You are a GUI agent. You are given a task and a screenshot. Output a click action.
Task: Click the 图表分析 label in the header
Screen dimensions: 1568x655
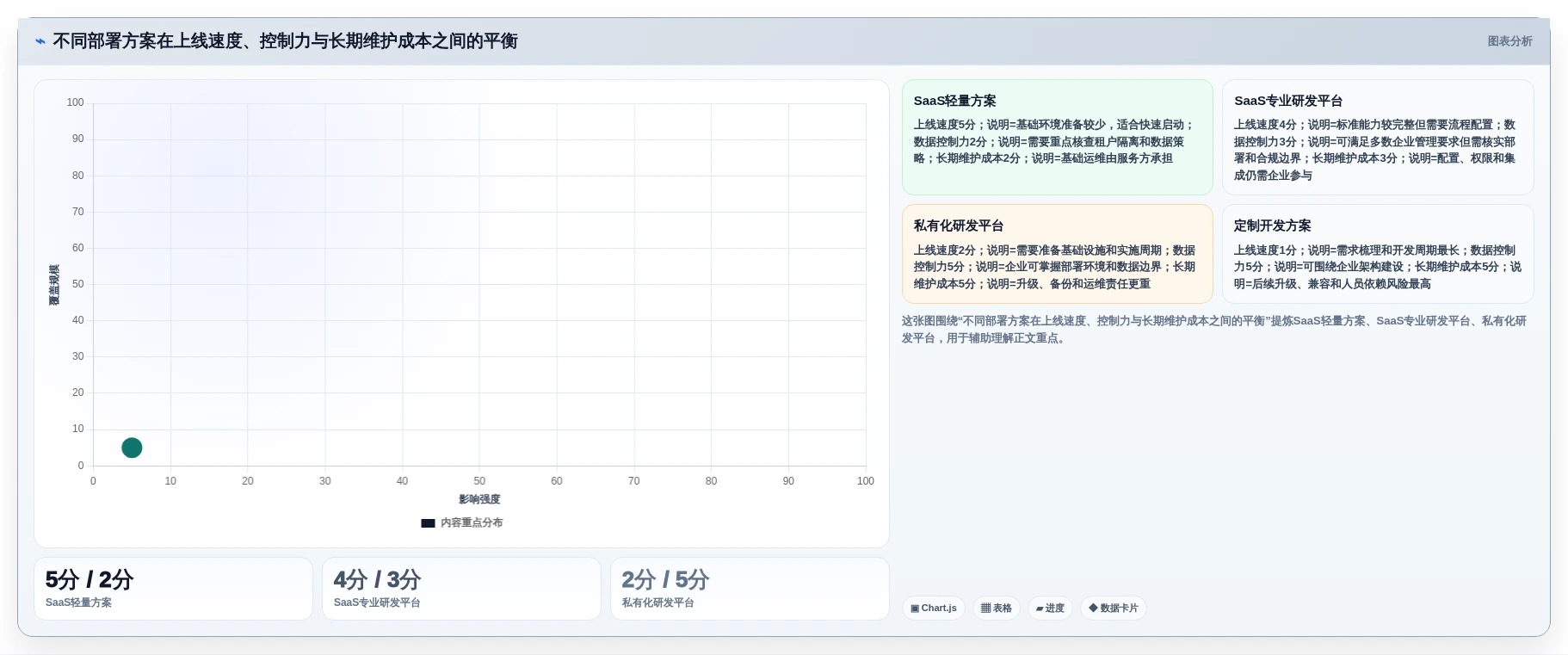(1509, 41)
